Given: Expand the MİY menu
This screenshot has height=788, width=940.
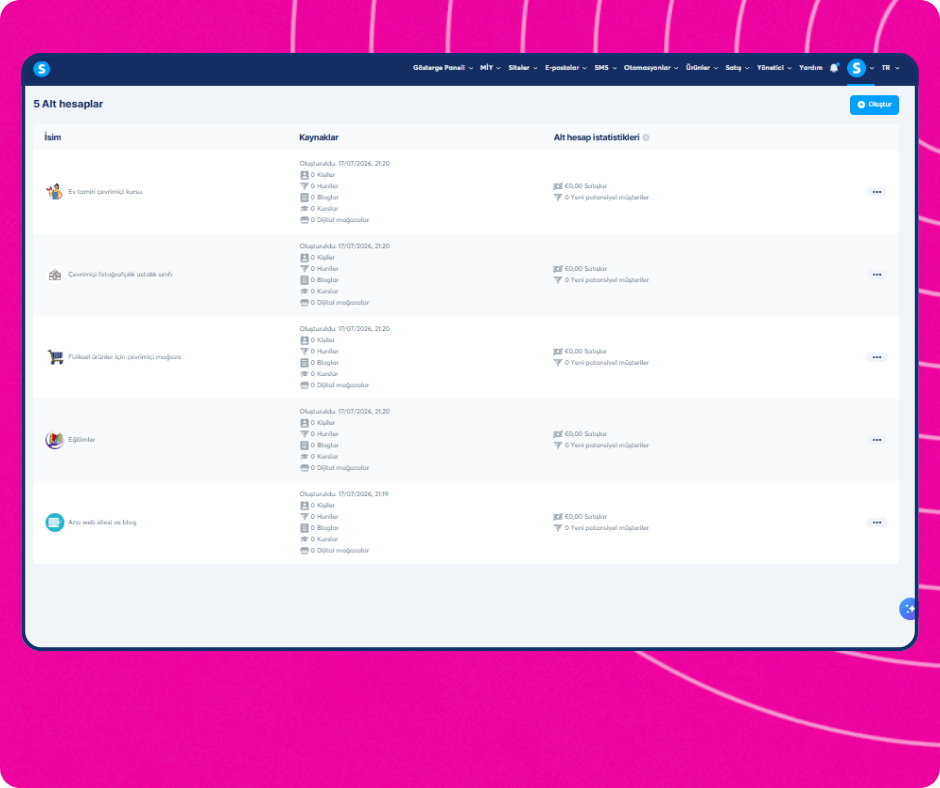Looking at the screenshot, I should click(490, 68).
